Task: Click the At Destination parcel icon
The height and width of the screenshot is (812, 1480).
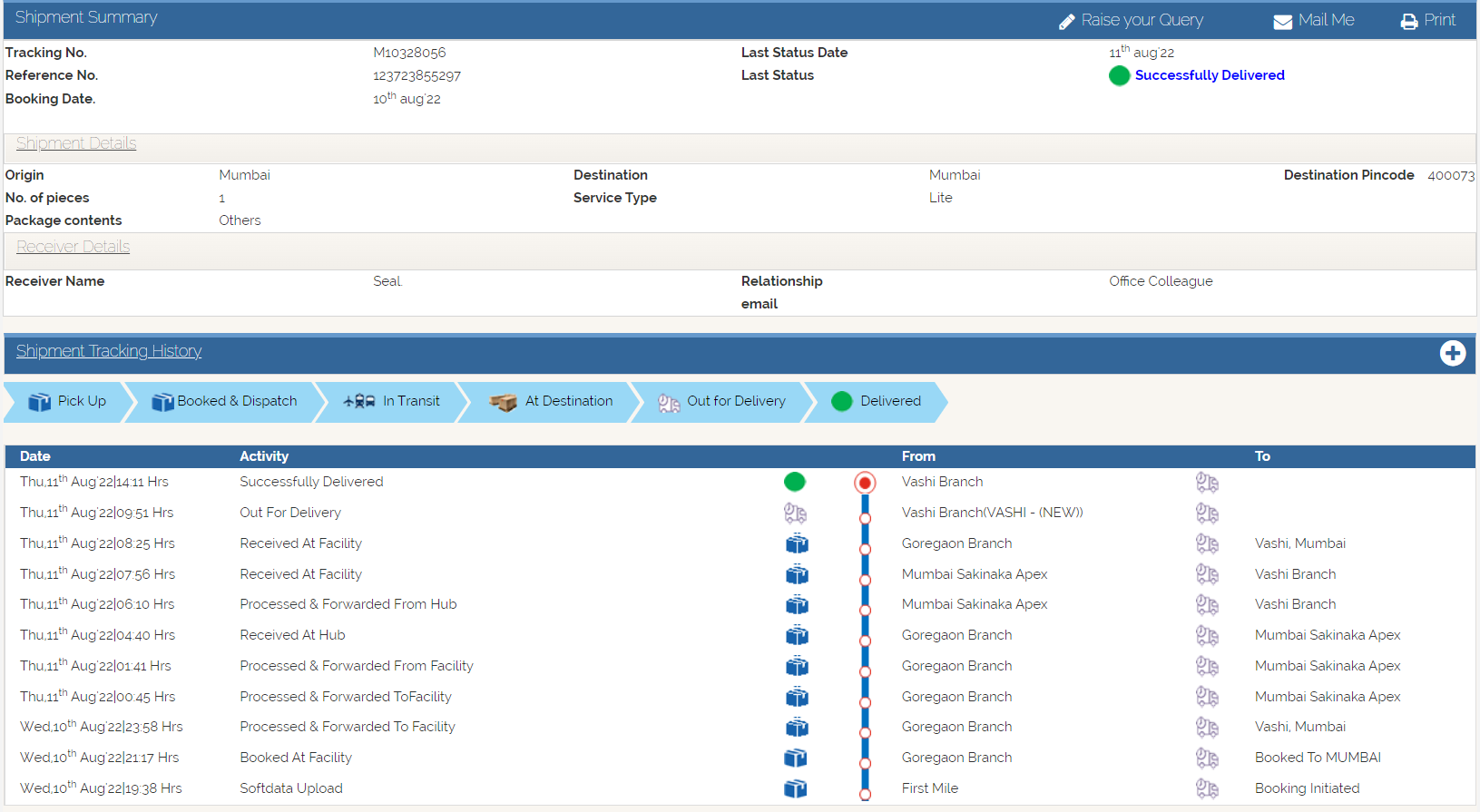Action: coord(503,402)
